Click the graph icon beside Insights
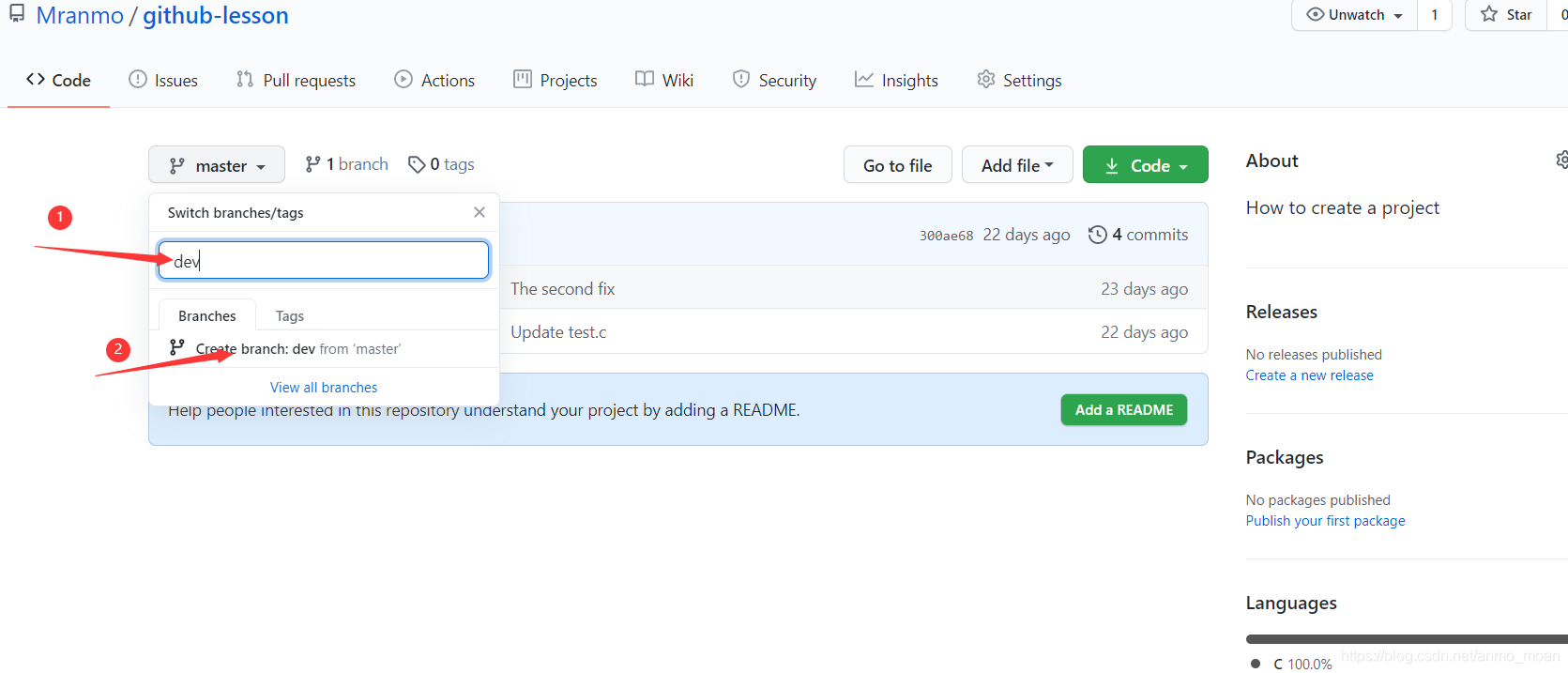The width and height of the screenshot is (1568, 673). [x=863, y=80]
